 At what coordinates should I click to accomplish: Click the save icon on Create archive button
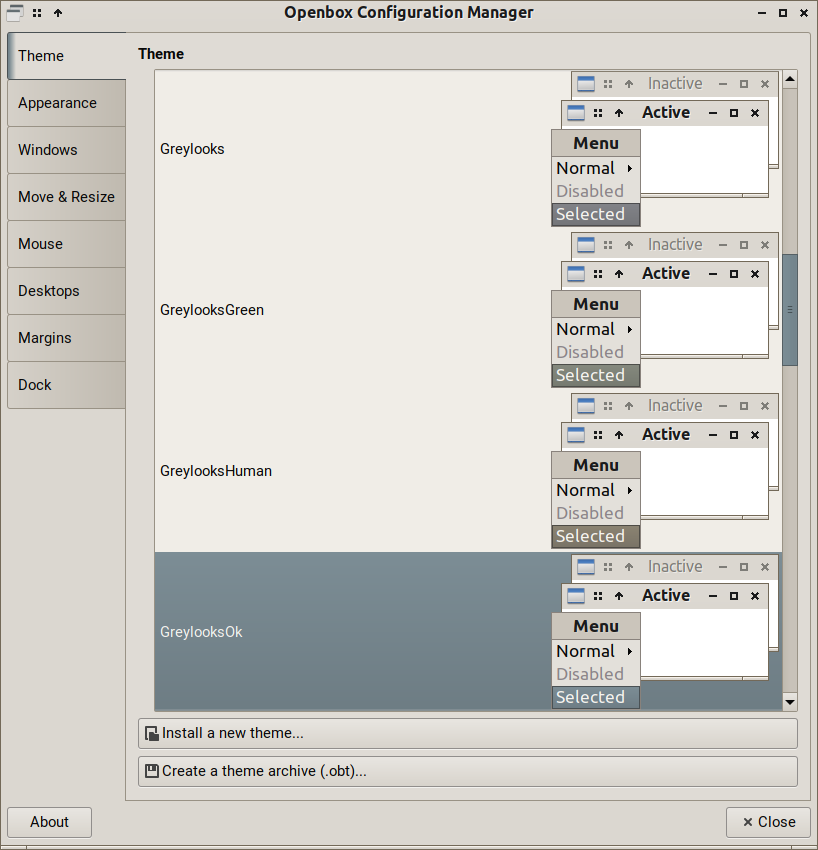[152, 771]
